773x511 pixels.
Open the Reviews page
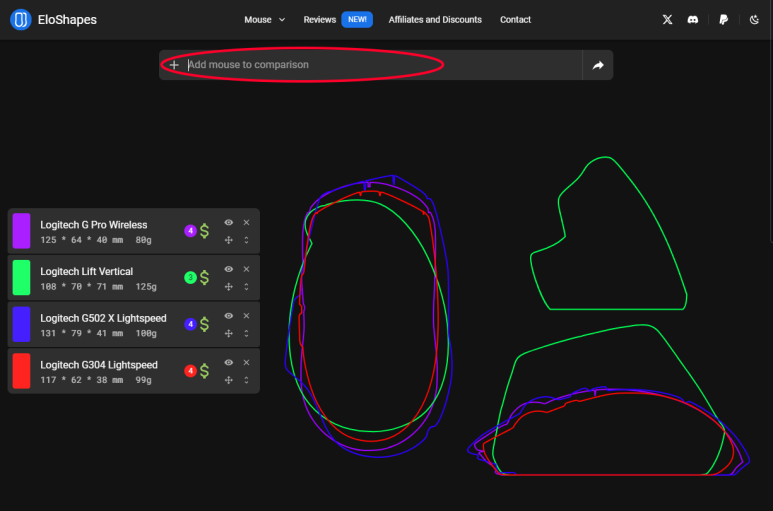pos(319,20)
